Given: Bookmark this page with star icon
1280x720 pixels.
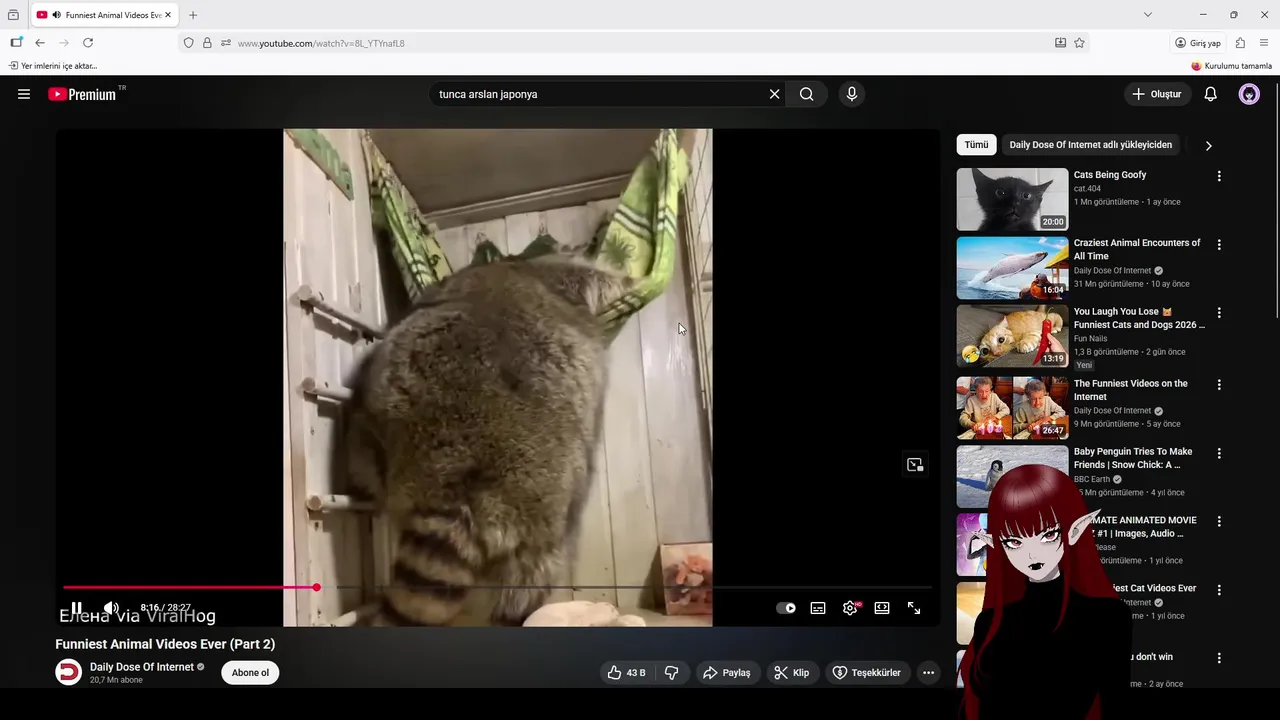Looking at the screenshot, I should coord(1079,43).
